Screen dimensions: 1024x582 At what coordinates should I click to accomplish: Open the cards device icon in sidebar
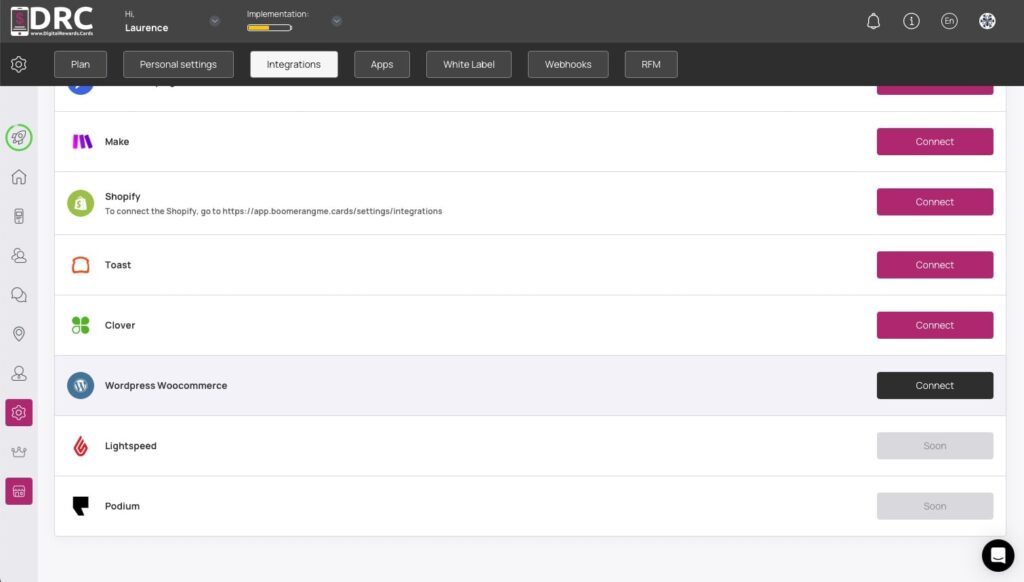coord(19,216)
